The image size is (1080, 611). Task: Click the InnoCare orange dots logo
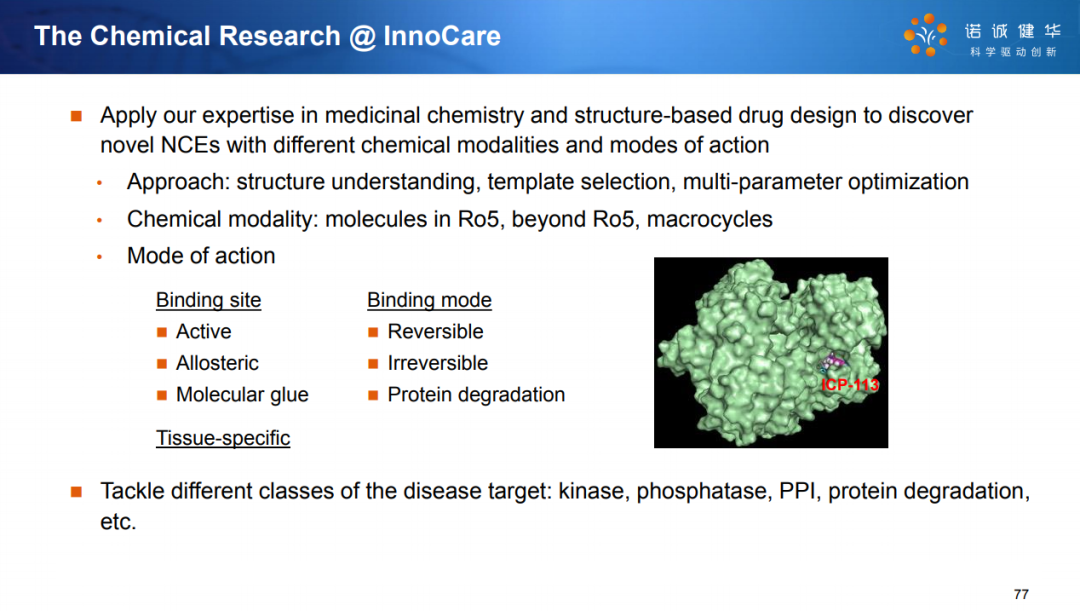[925, 35]
